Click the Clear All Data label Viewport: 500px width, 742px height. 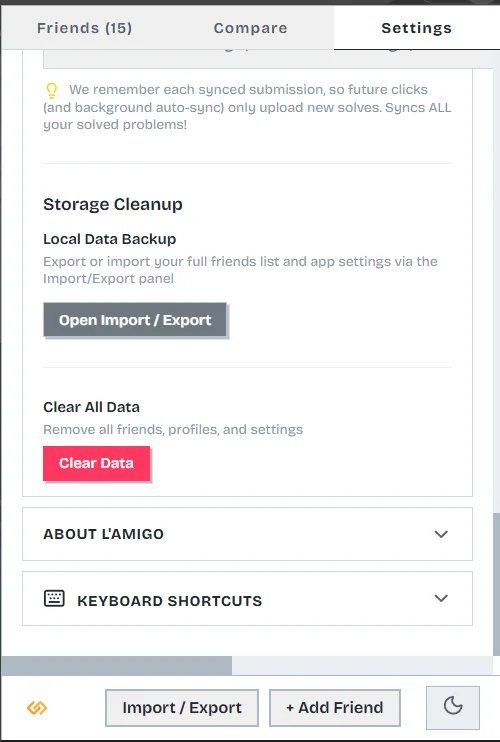(x=91, y=407)
